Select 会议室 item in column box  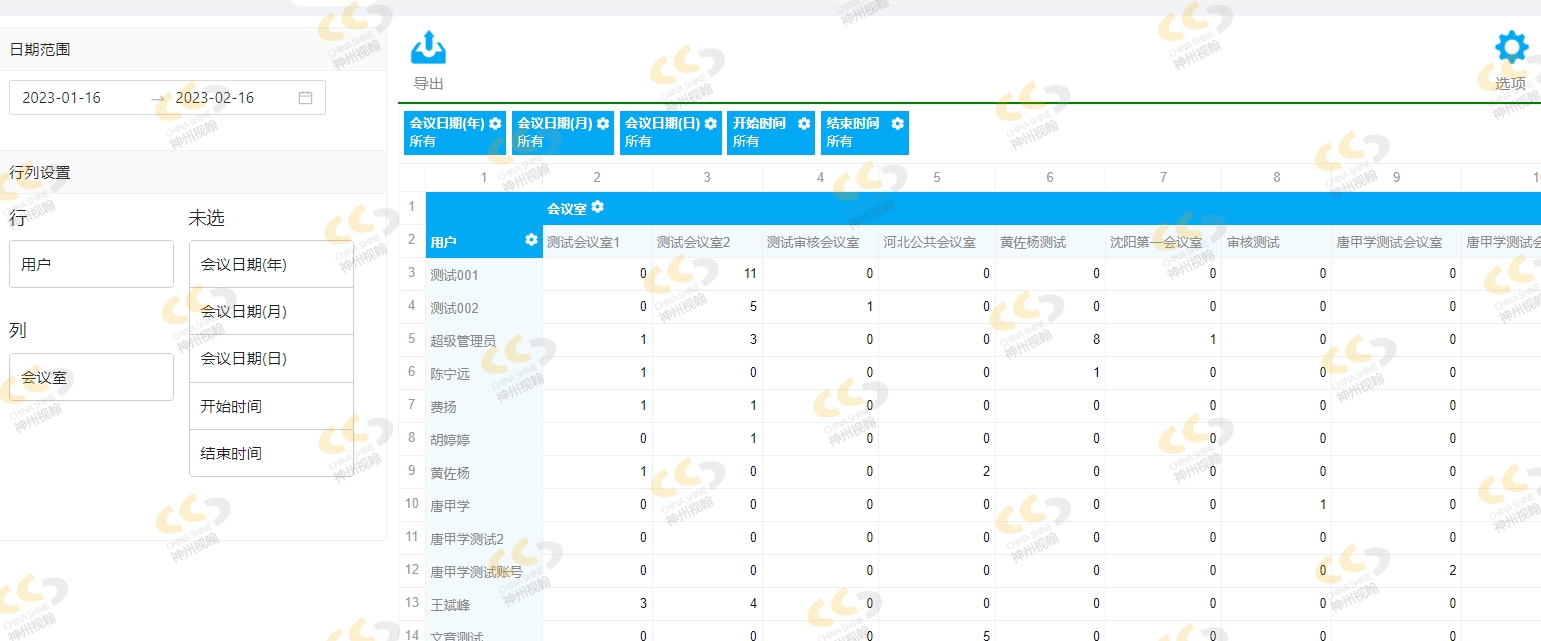tap(91, 378)
